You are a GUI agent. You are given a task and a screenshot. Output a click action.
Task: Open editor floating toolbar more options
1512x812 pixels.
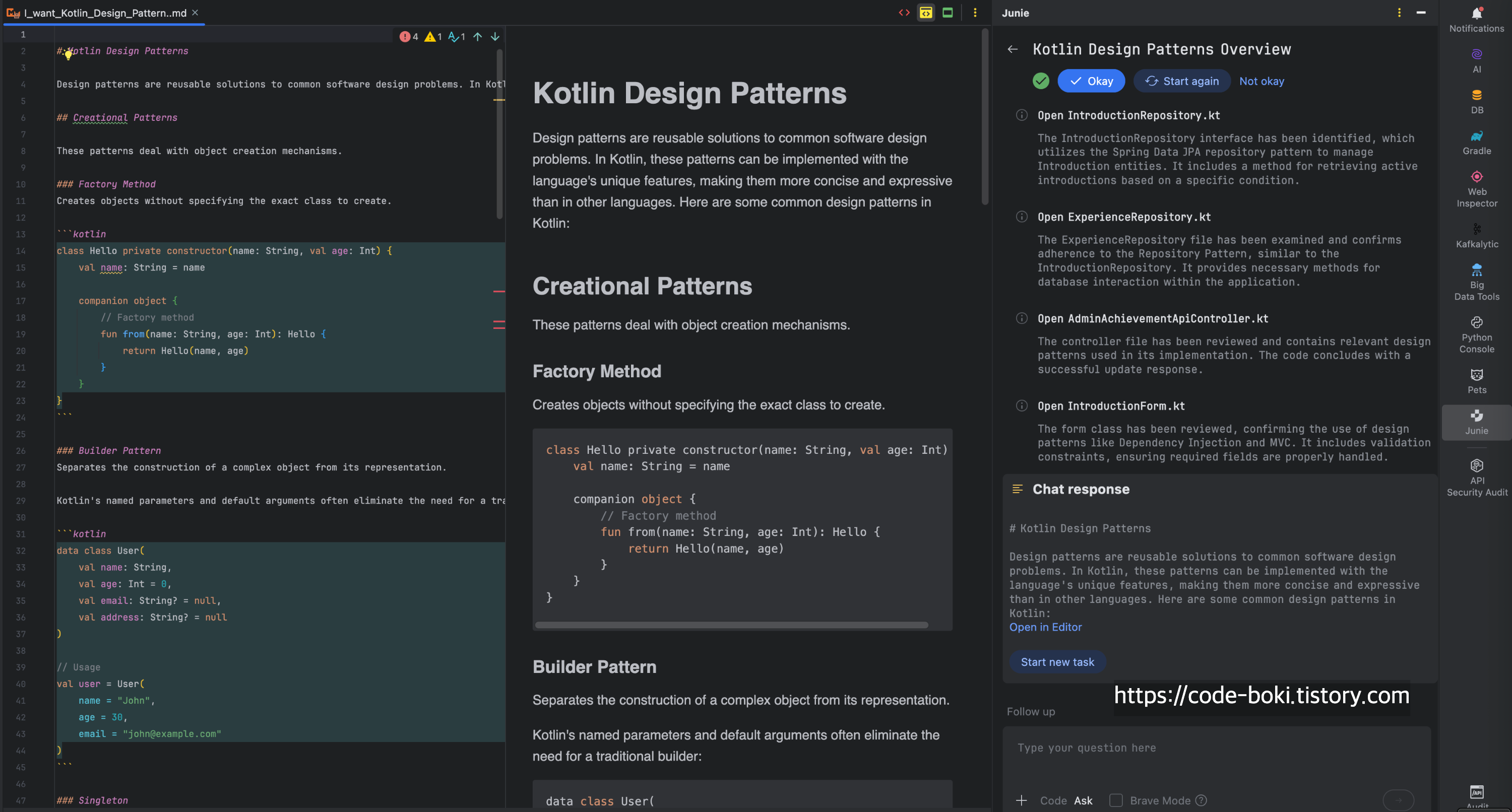[975, 12]
